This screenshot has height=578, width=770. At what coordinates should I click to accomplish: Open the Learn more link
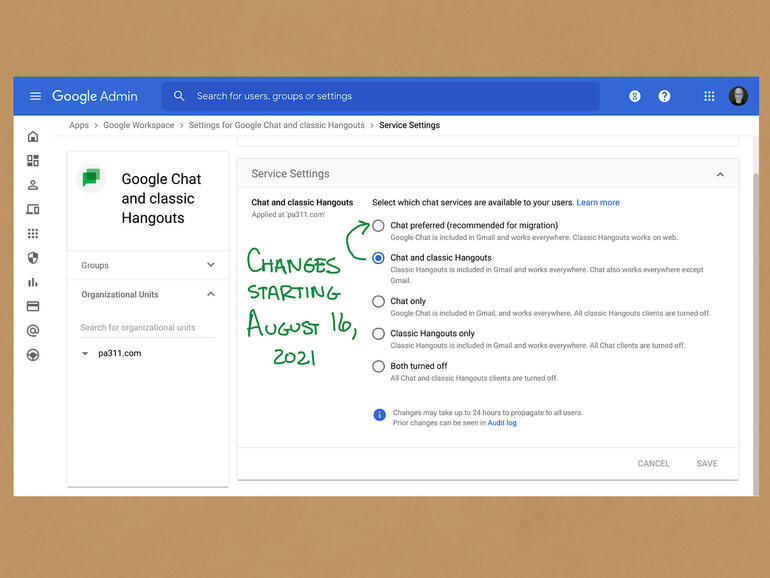pyautogui.click(x=598, y=202)
